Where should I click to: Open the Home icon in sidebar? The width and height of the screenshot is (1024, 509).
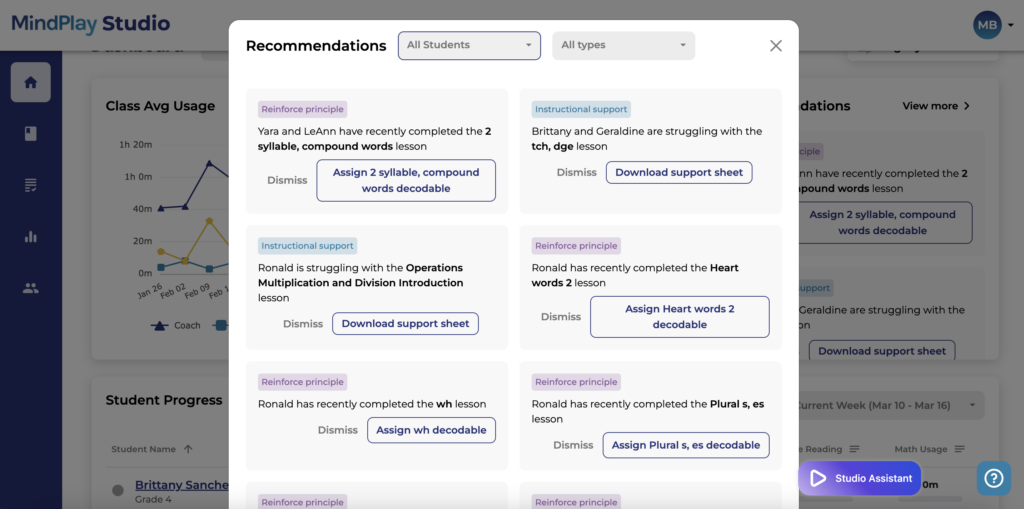pyautogui.click(x=31, y=82)
